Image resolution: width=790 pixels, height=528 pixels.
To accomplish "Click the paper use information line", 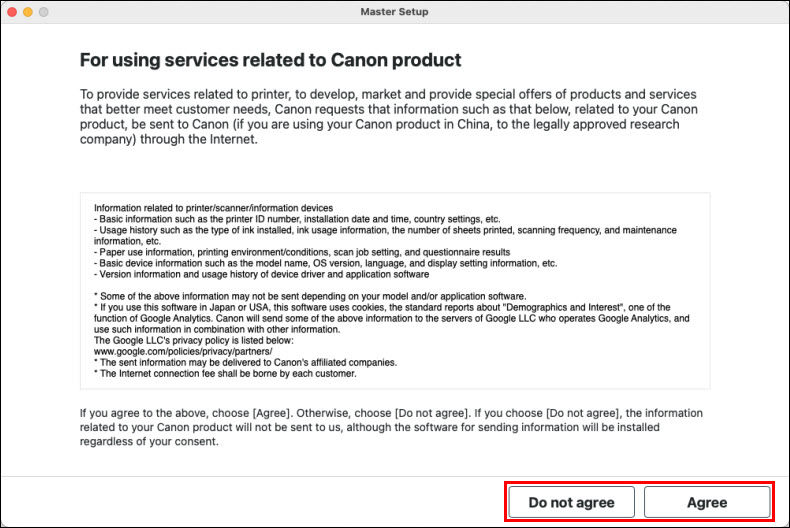I will (302, 252).
